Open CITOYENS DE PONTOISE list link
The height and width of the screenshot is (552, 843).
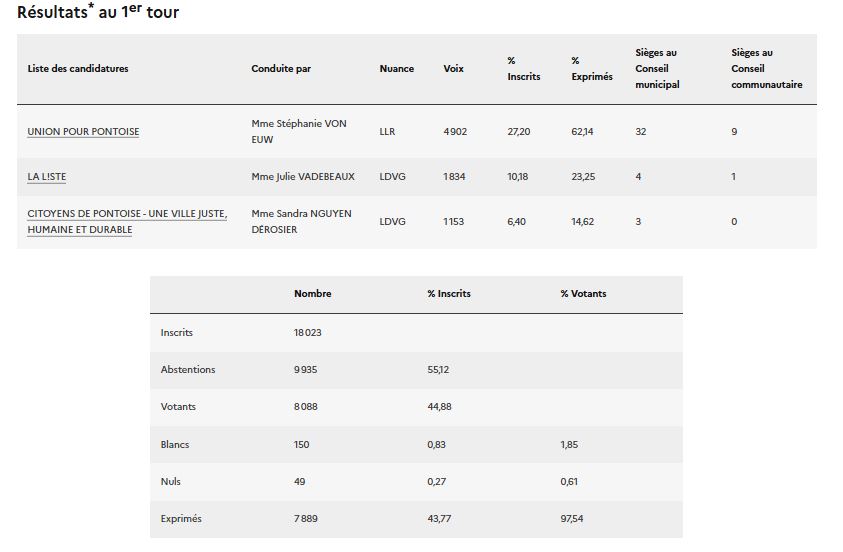point(127,221)
